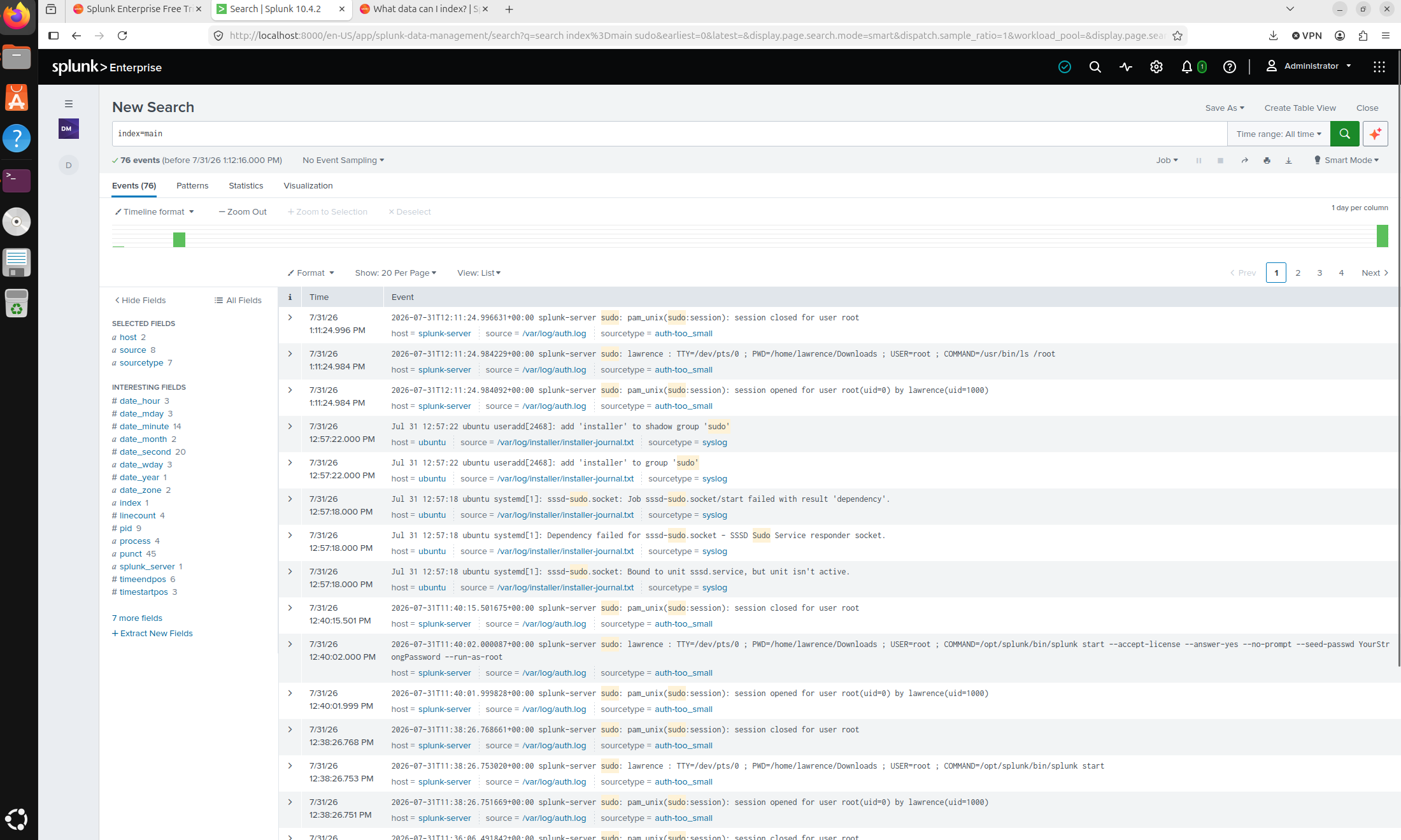Open the Administrator user dropdown
This screenshot has width=1401, height=840.
coord(1309,66)
